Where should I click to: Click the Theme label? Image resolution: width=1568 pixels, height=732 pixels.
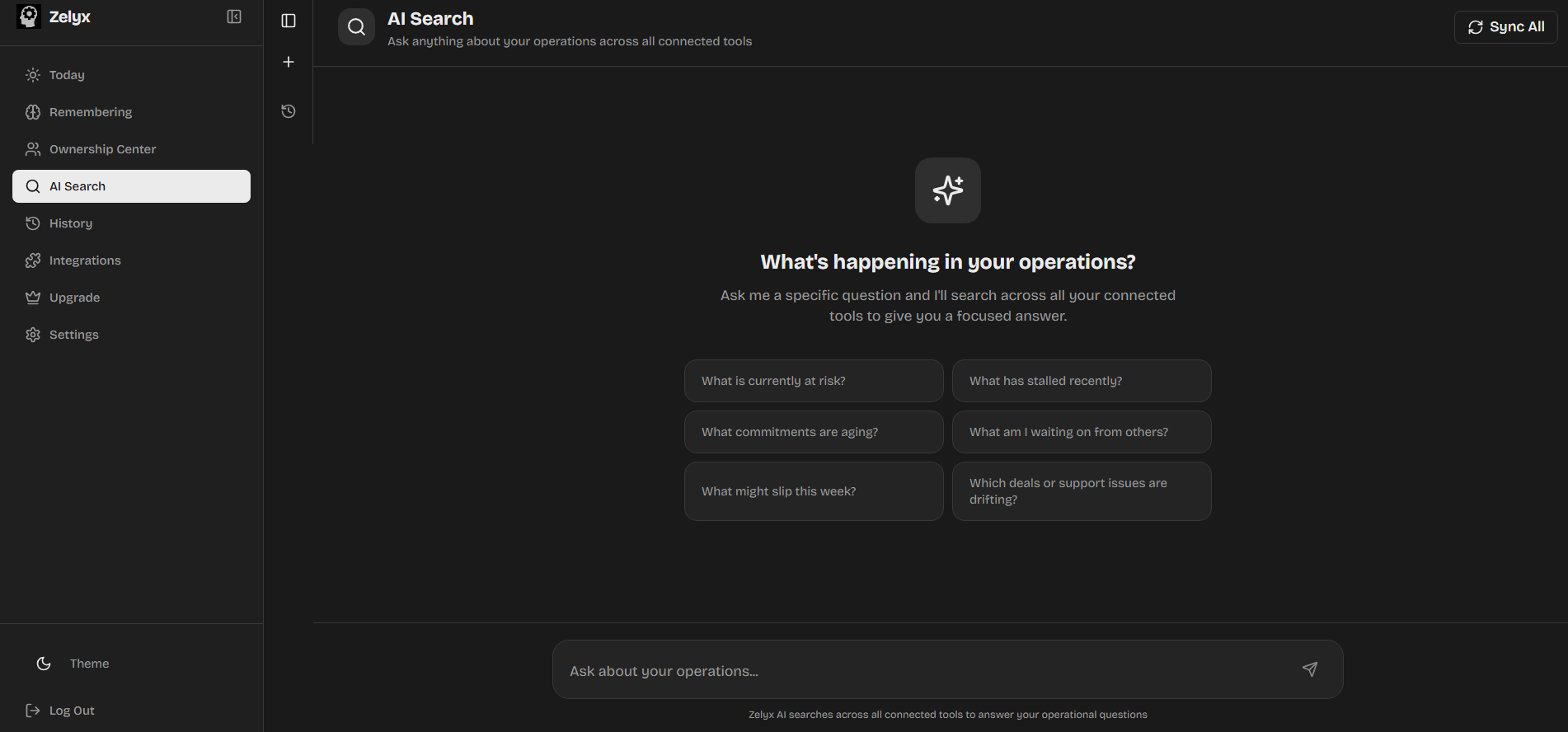pos(89,664)
